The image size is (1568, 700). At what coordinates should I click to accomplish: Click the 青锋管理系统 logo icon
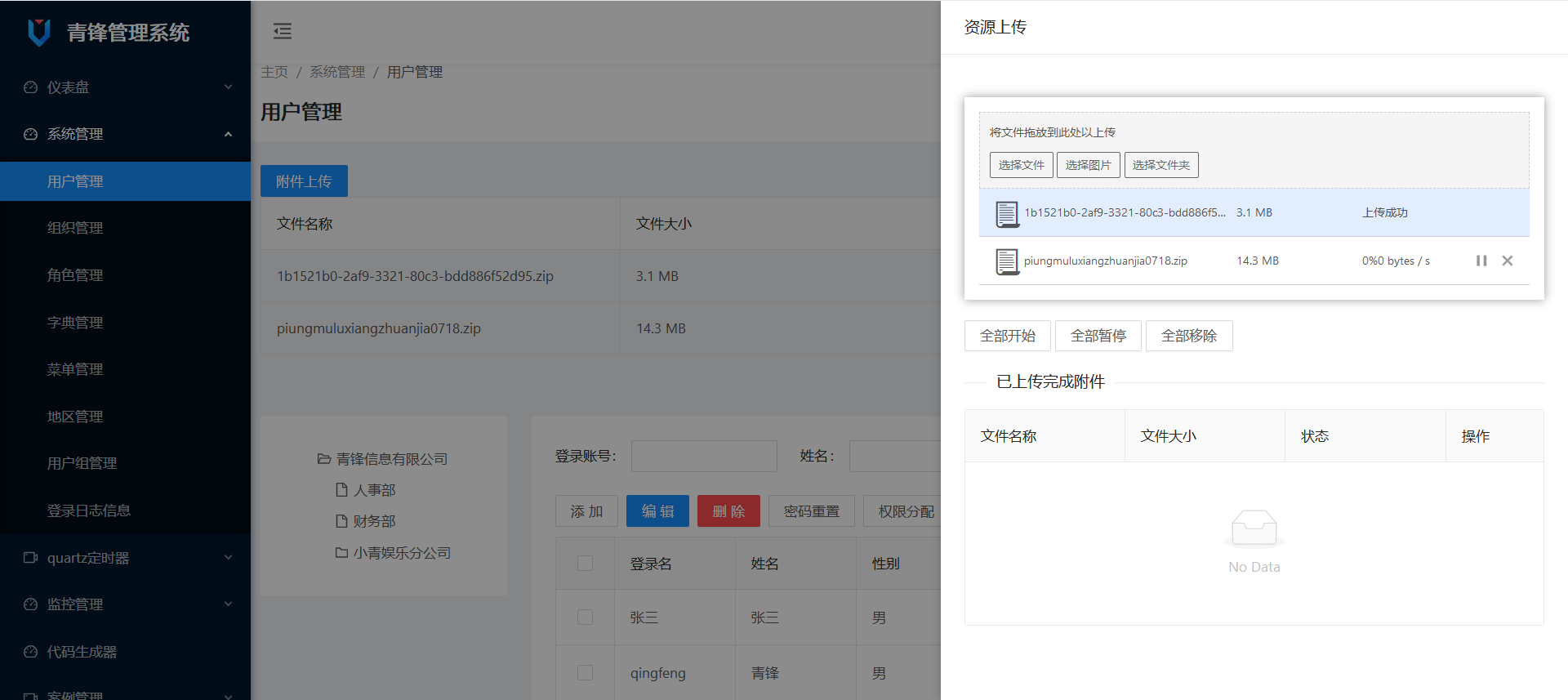[39, 32]
